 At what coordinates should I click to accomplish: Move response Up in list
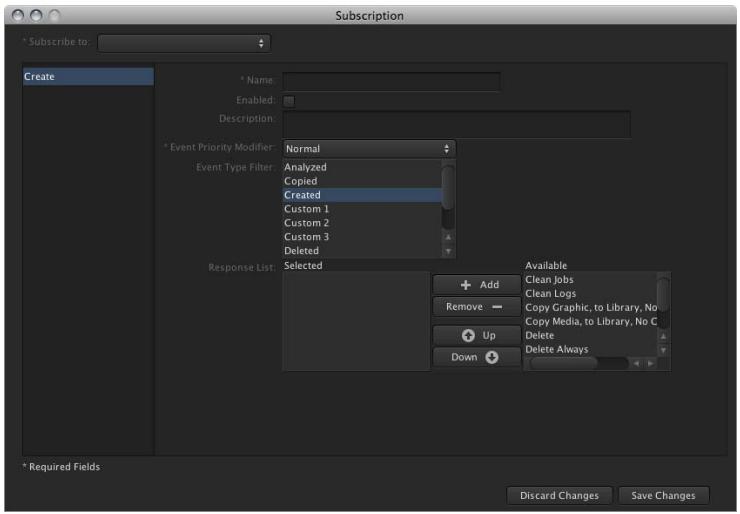477,335
